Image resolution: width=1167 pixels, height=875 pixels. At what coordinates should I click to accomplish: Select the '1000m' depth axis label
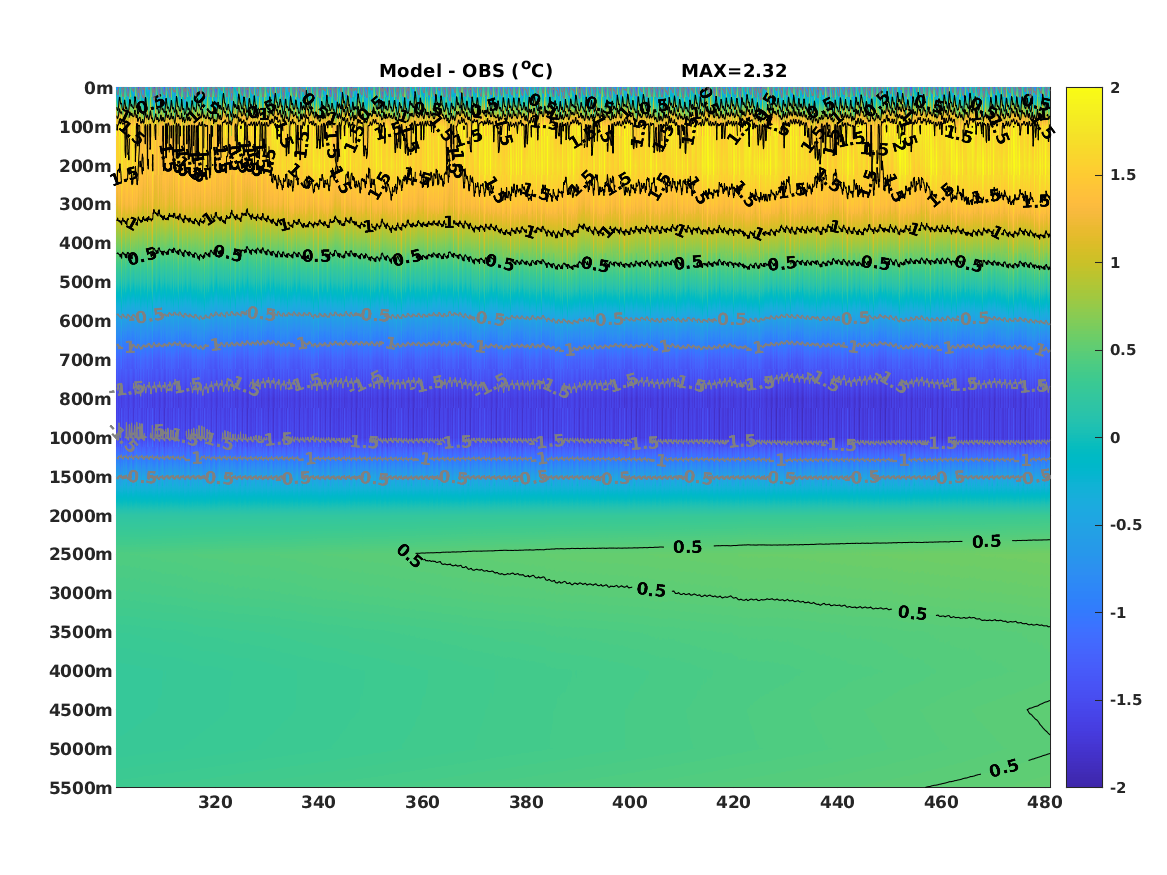pos(81,438)
